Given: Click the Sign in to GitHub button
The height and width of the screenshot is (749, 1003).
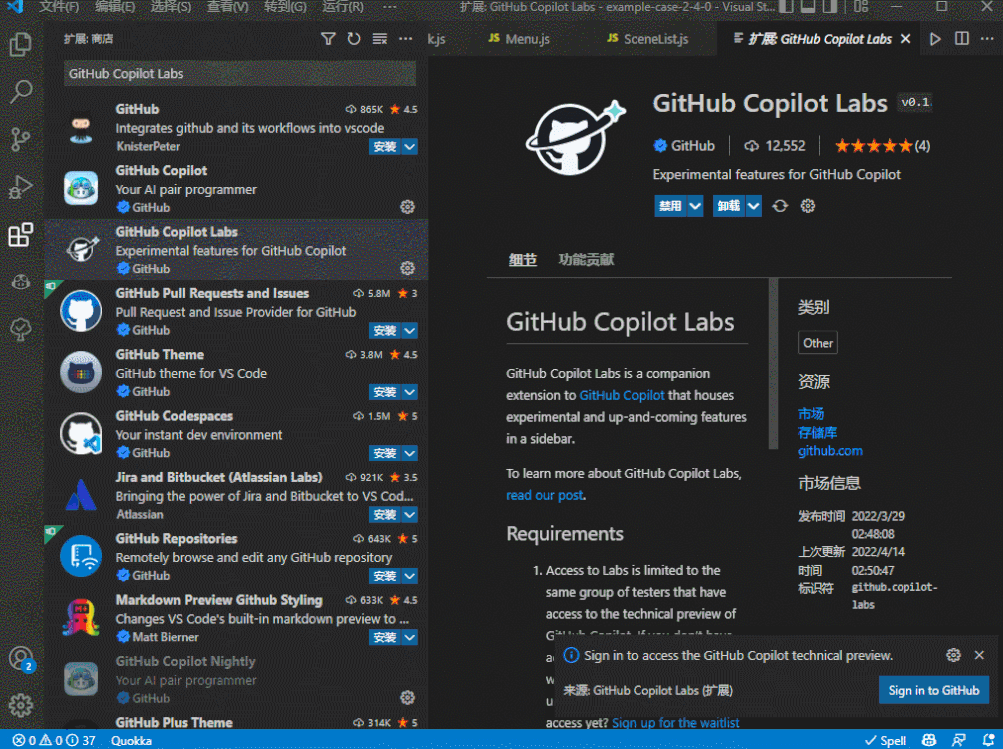Looking at the screenshot, I should pos(933,690).
